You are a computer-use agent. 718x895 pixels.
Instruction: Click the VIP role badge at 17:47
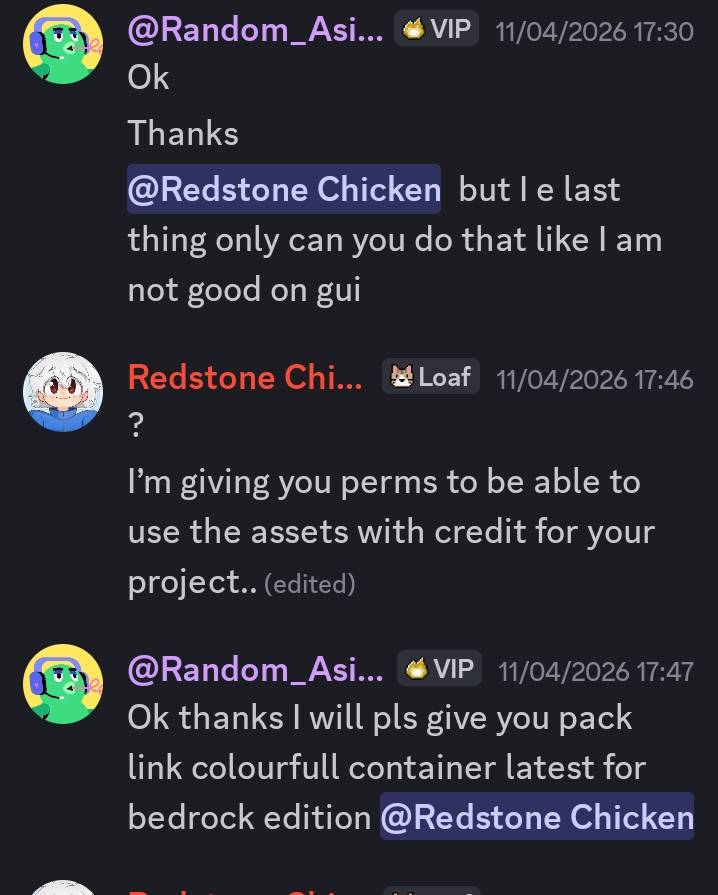(x=439, y=668)
